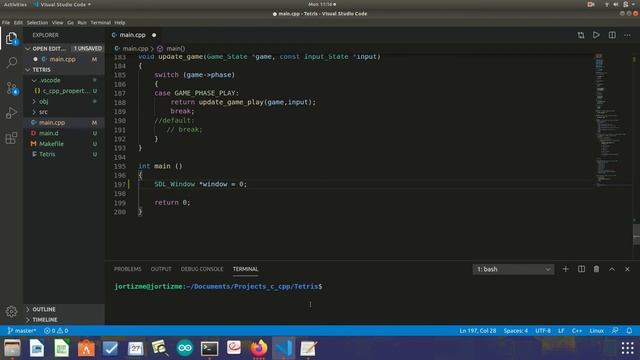The width and height of the screenshot is (640, 360).
Task: Open the Run menu
Action: [82, 22]
